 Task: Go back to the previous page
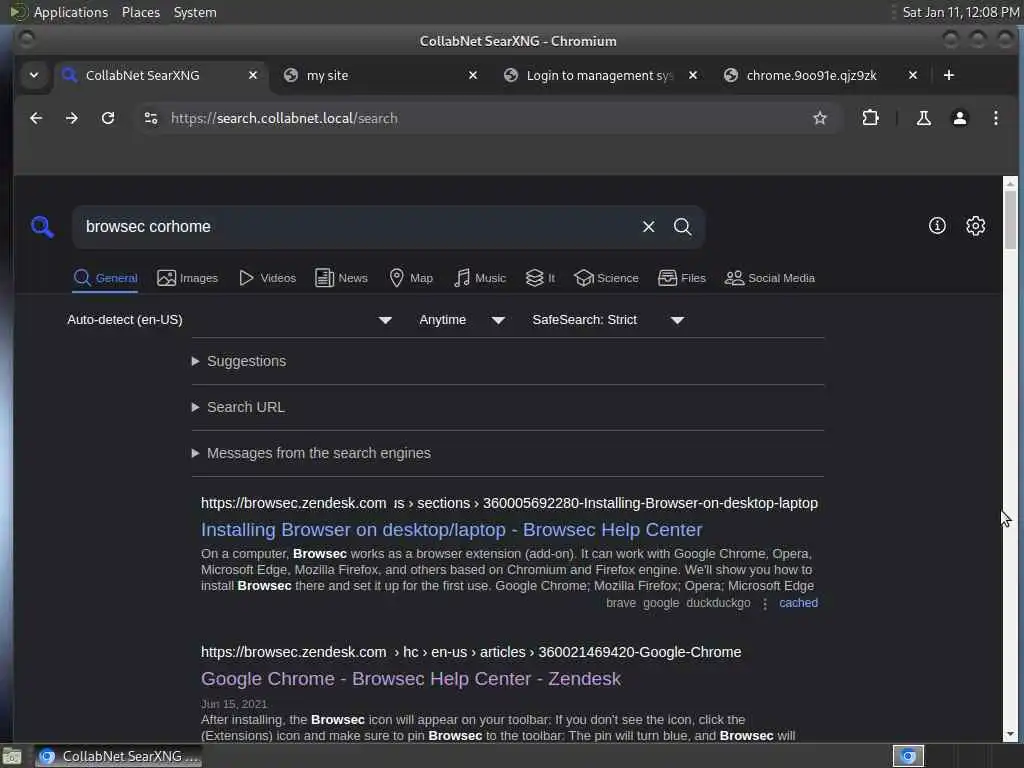tap(36, 118)
